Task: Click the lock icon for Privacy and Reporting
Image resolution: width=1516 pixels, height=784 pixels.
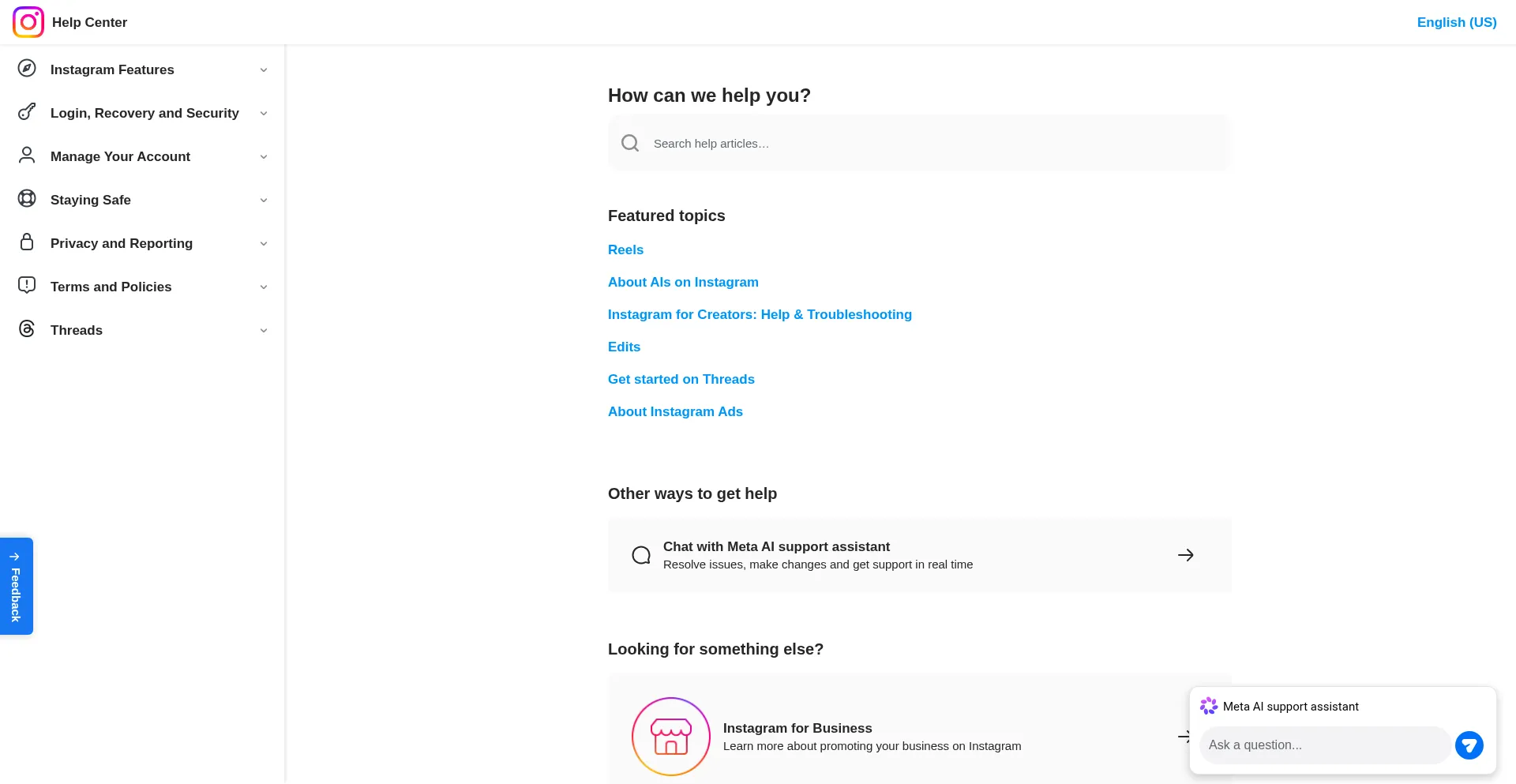Action: point(27,242)
